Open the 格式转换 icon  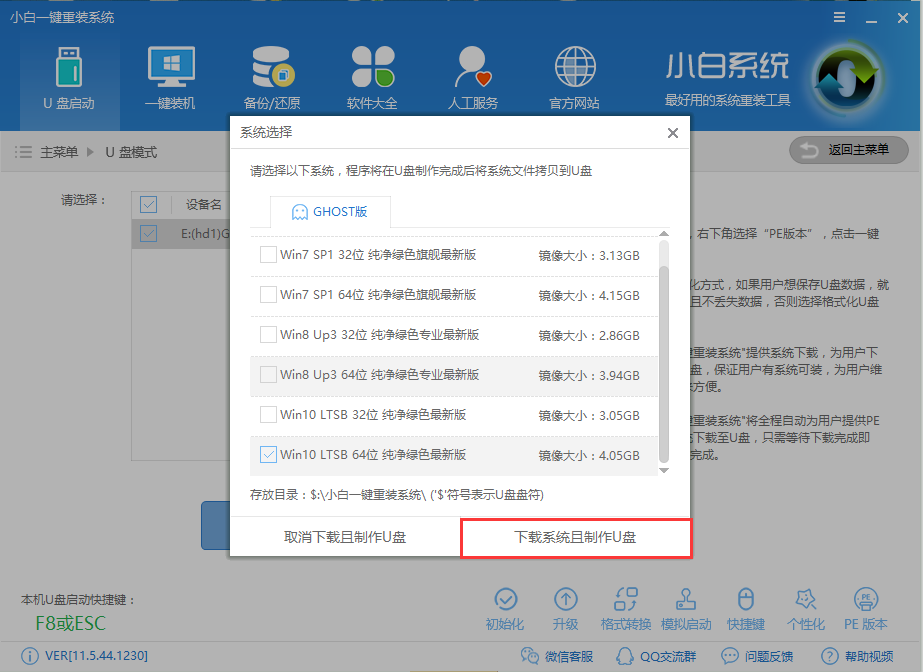coord(627,600)
